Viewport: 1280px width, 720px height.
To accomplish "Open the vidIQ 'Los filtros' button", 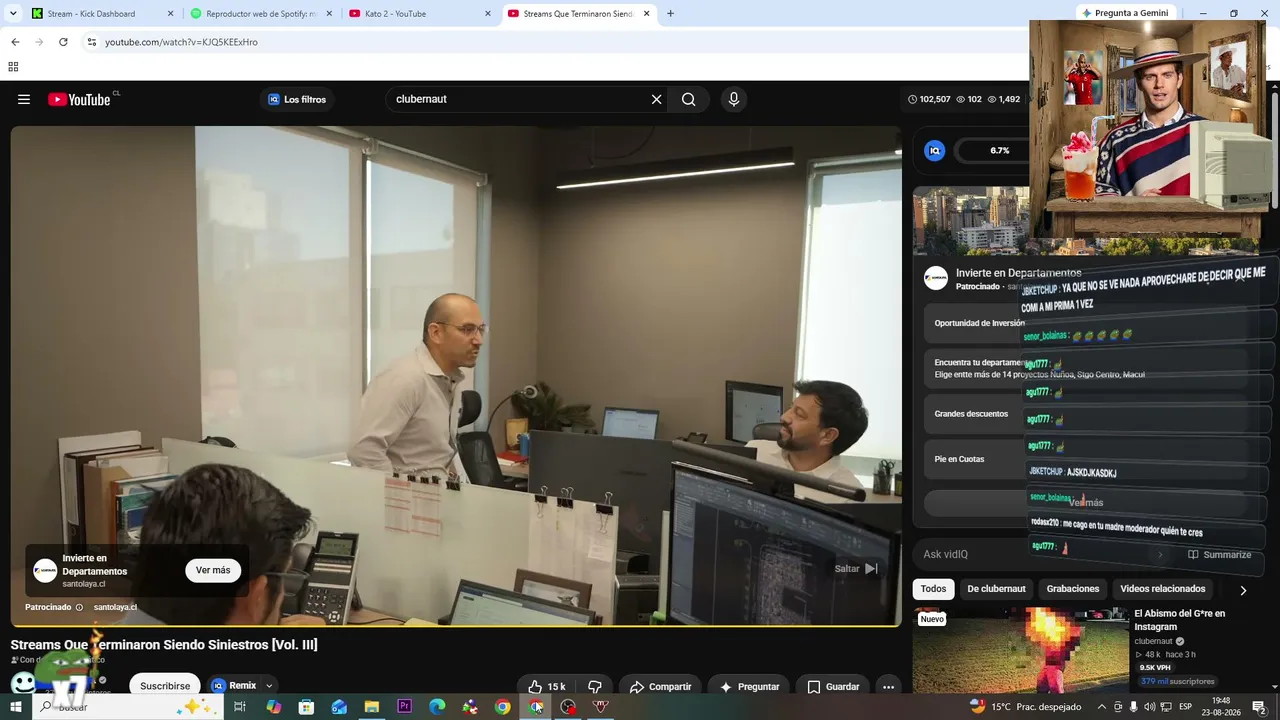I will (x=297, y=99).
